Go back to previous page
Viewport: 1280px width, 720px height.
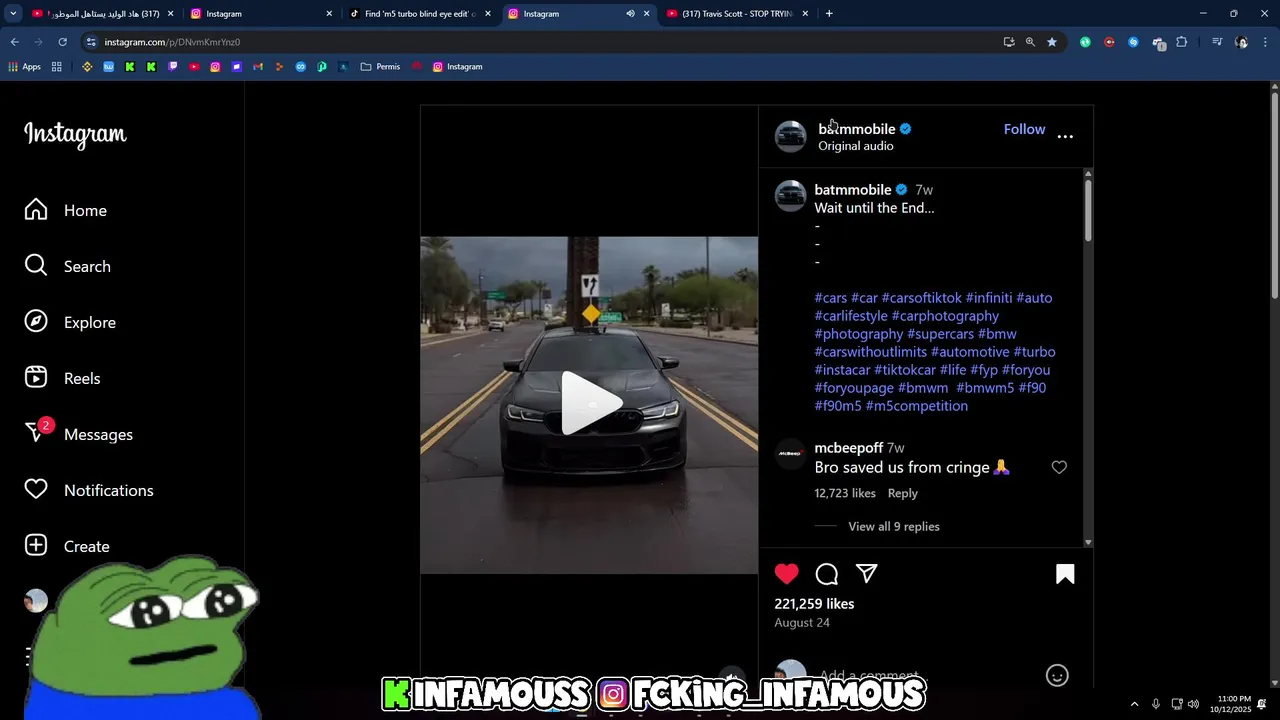pos(15,42)
